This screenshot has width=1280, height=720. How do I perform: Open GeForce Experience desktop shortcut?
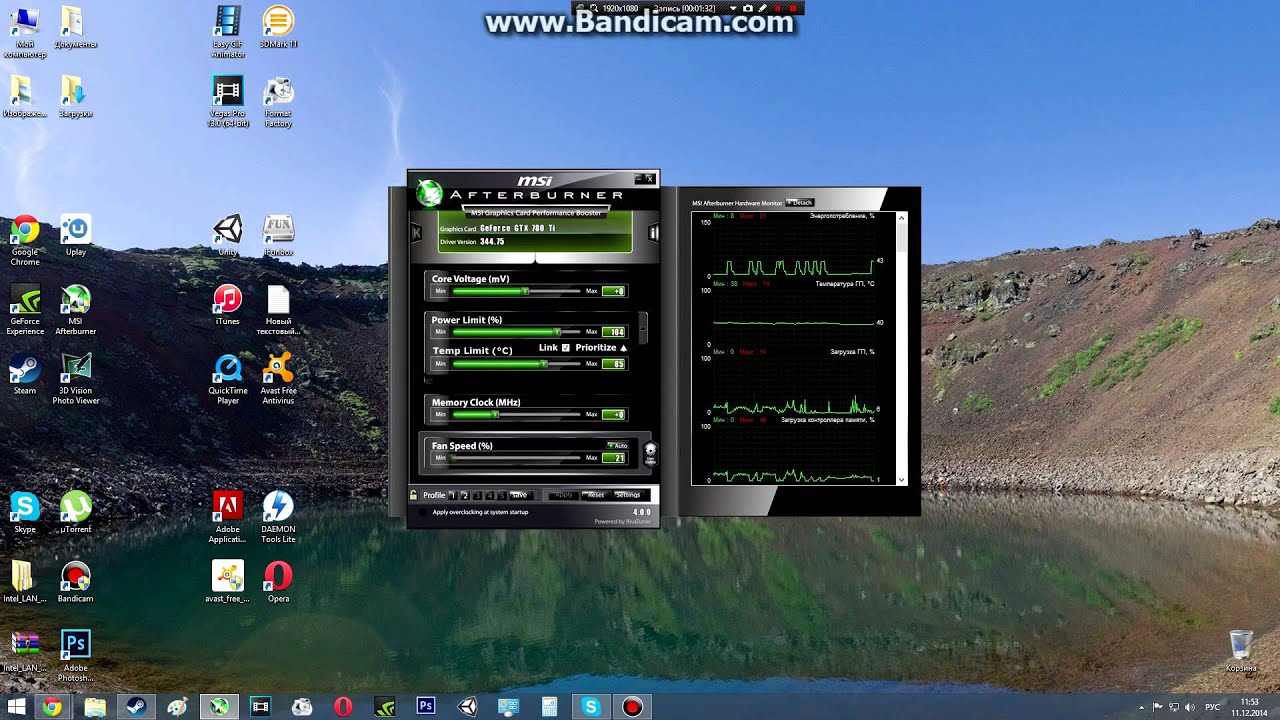pyautogui.click(x=25, y=310)
